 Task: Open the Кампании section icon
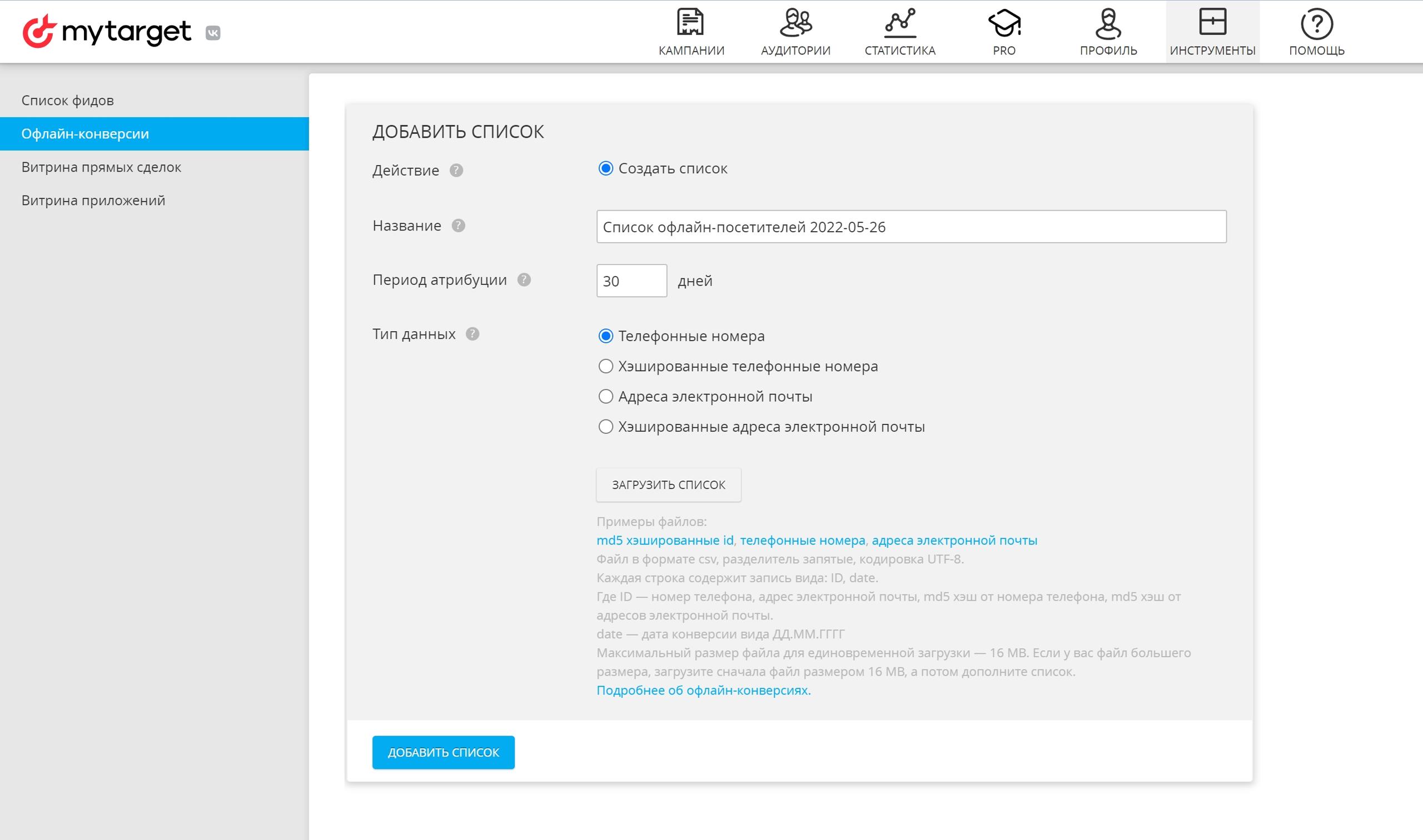(690, 23)
